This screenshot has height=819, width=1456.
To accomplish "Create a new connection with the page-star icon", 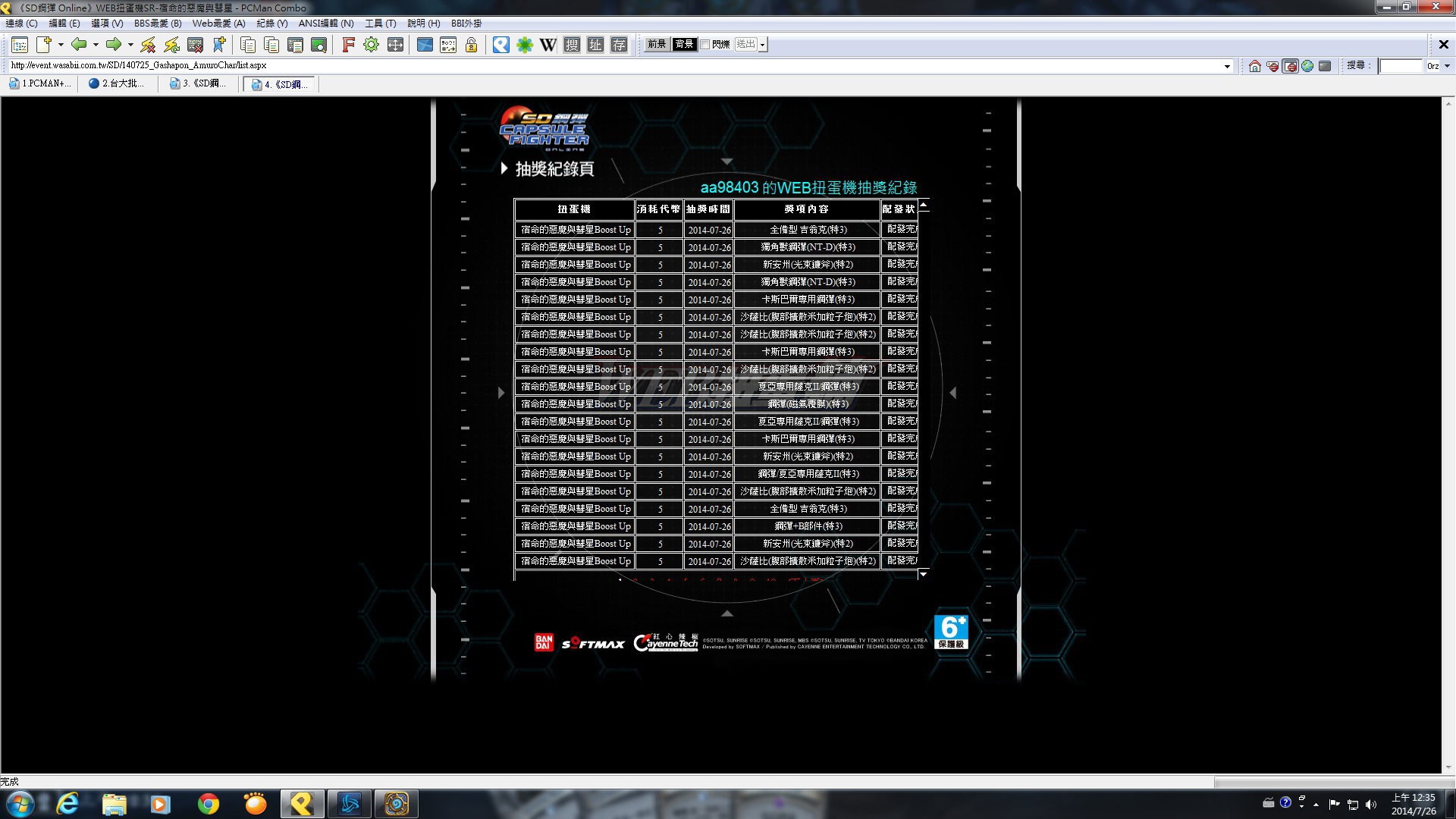I will pos(44,45).
